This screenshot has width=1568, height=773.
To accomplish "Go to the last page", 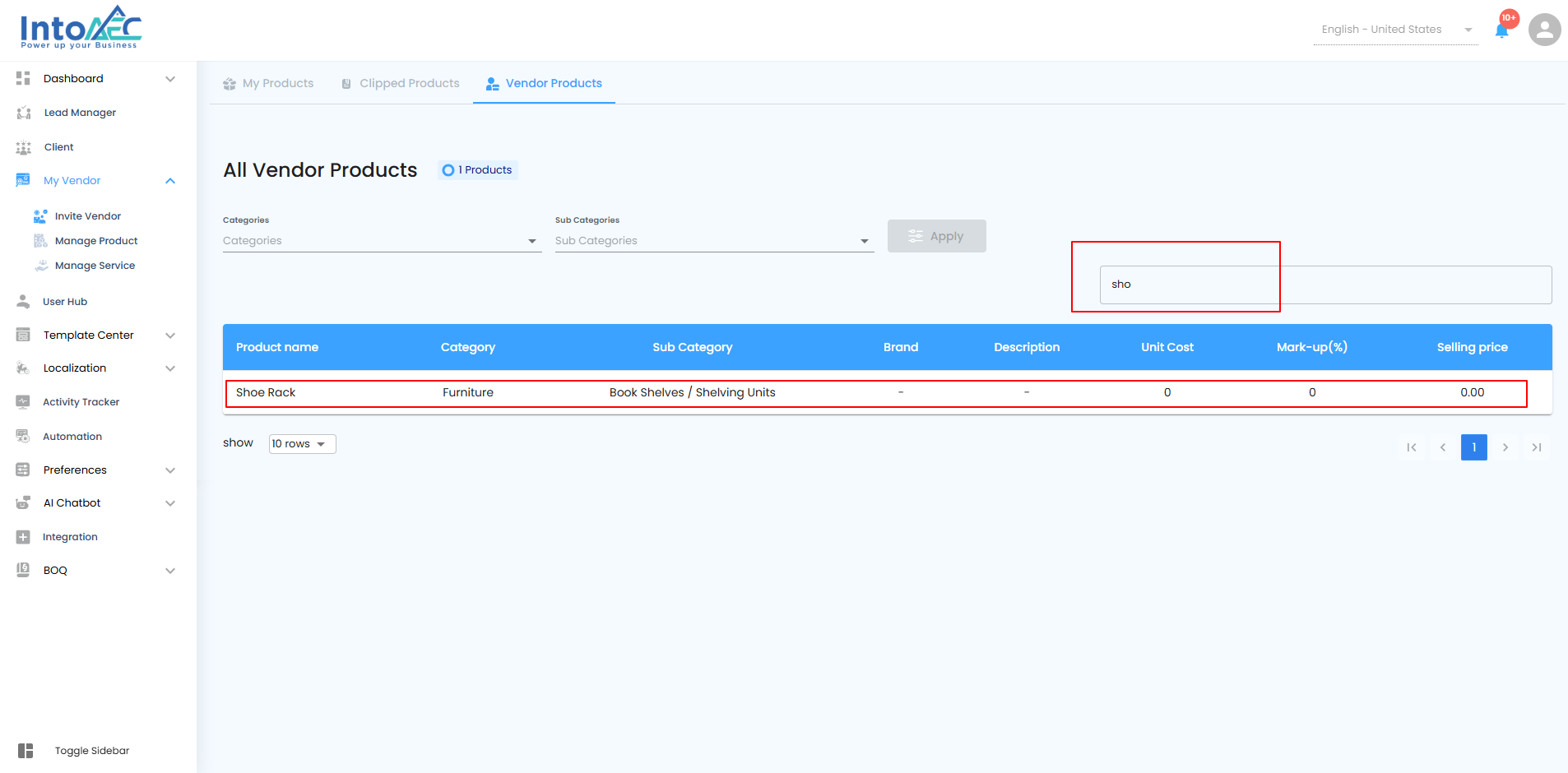I will click(x=1537, y=447).
